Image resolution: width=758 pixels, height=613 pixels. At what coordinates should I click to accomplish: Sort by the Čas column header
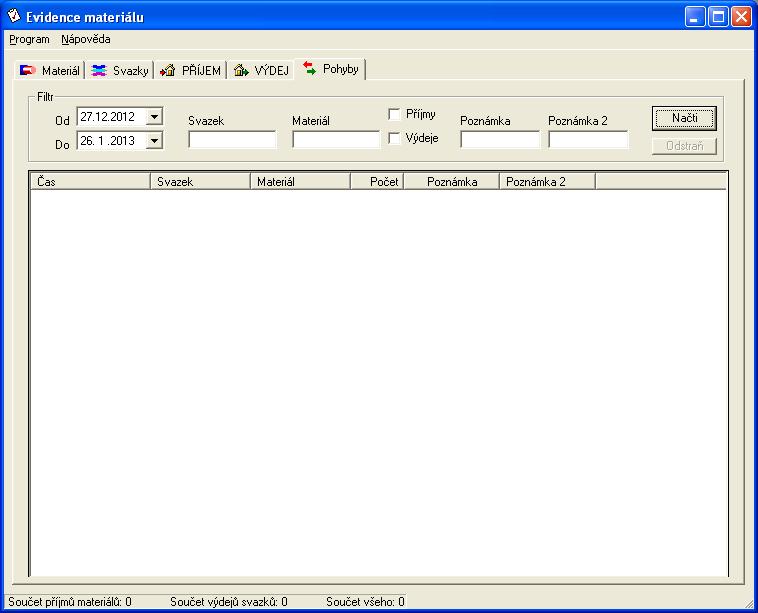[90, 182]
